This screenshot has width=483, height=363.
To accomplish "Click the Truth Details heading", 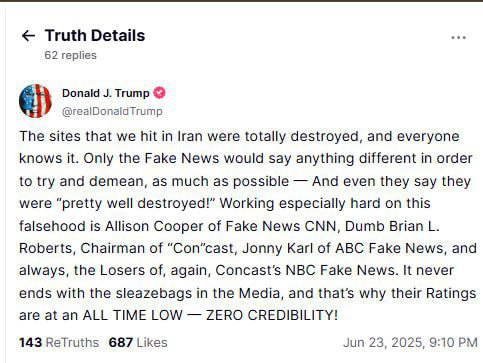I will pyautogui.click(x=95, y=35).
